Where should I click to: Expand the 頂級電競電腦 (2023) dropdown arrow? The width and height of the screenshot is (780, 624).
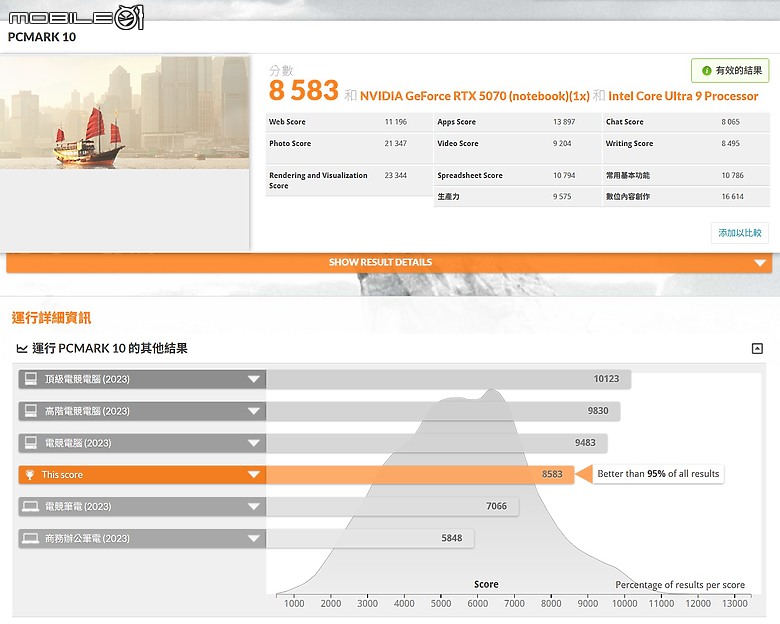tap(254, 379)
